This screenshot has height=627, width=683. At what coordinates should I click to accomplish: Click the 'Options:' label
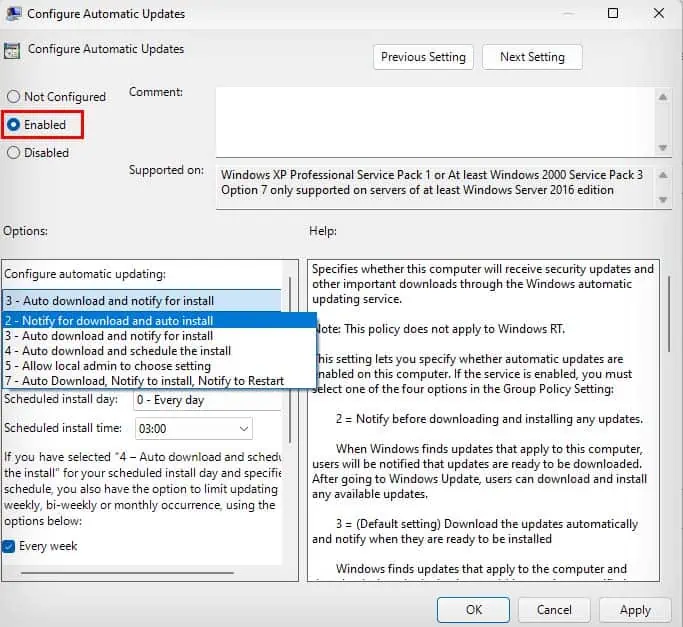25,231
